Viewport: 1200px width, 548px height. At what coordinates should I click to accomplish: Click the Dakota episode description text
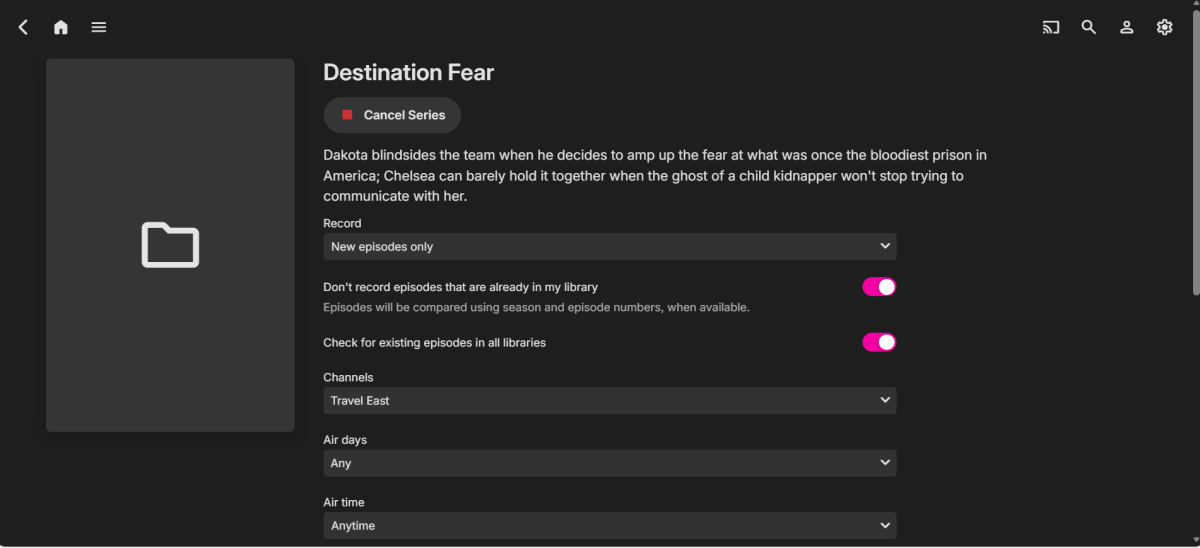pyautogui.click(x=655, y=176)
